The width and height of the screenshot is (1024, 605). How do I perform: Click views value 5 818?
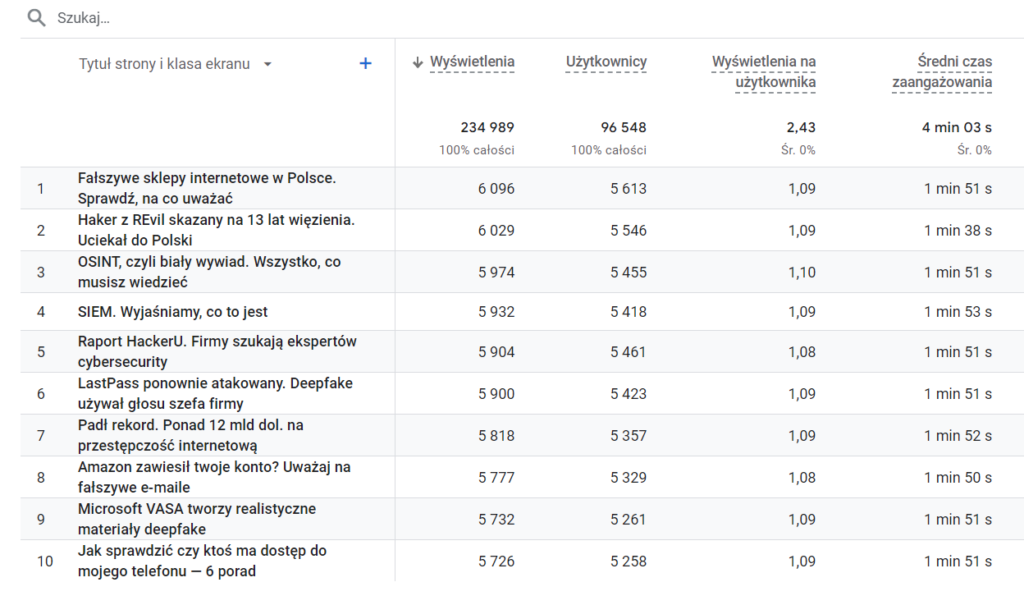(496, 436)
